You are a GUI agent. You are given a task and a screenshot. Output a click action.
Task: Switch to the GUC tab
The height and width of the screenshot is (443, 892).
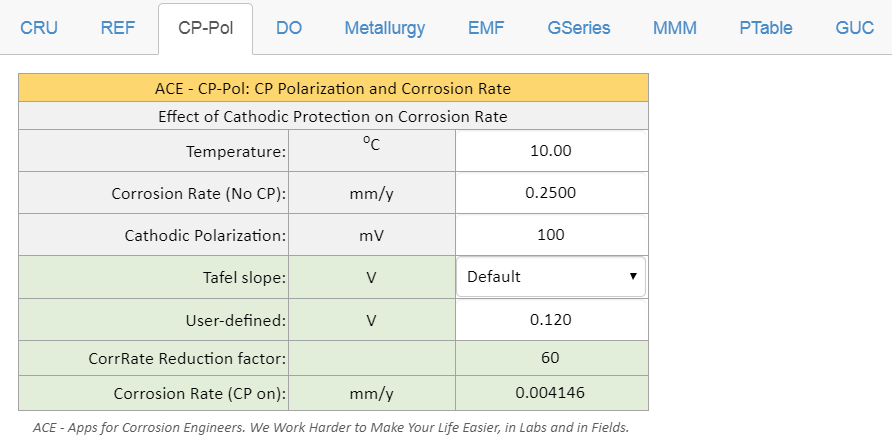pos(855,28)
